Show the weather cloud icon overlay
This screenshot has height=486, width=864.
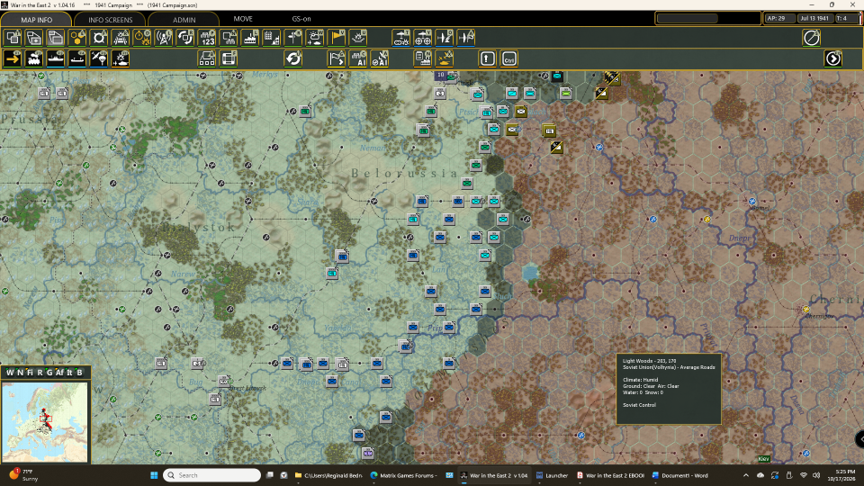click(315, 38)
